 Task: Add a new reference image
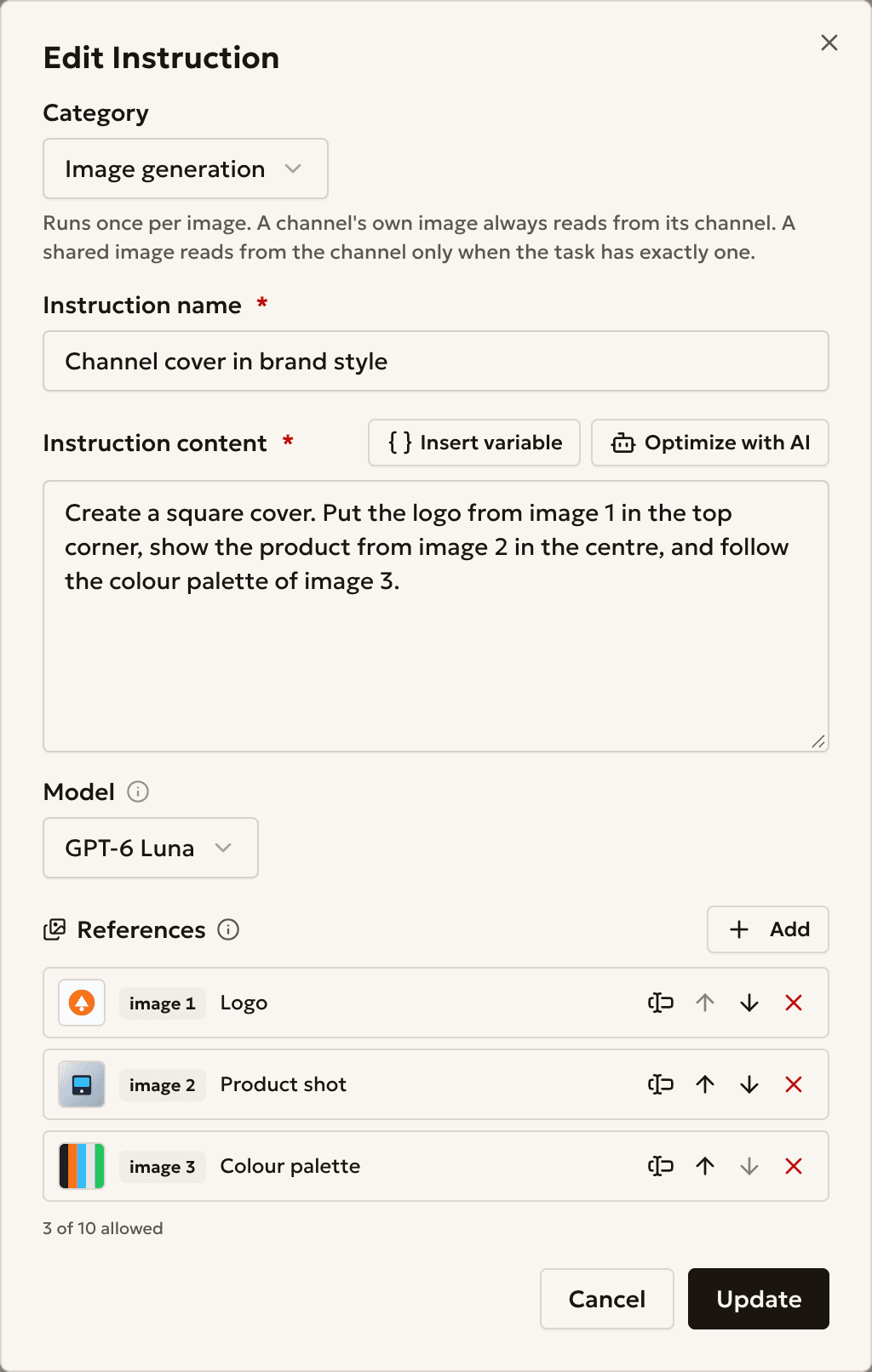tap(768, 929)
